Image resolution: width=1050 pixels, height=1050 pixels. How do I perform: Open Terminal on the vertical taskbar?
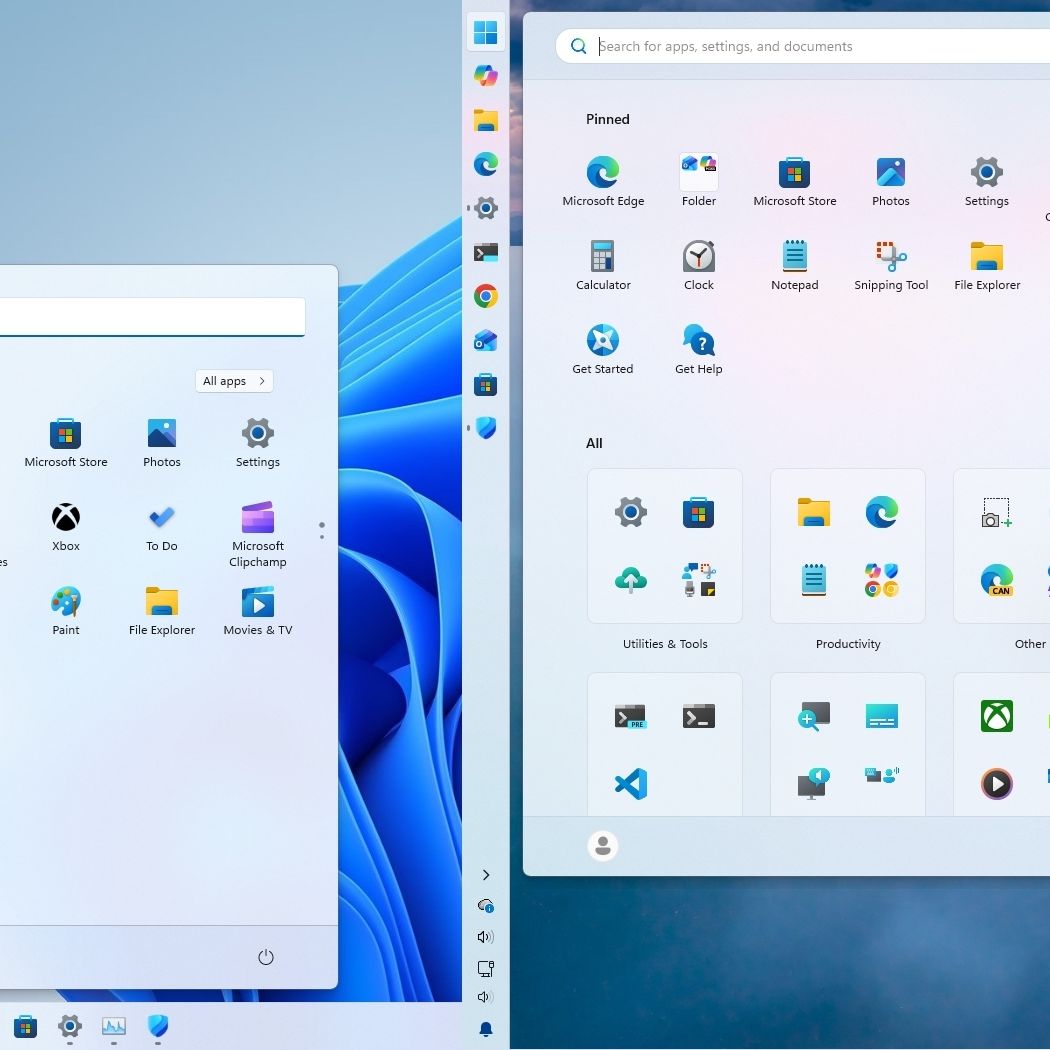(x=485, y=252)
